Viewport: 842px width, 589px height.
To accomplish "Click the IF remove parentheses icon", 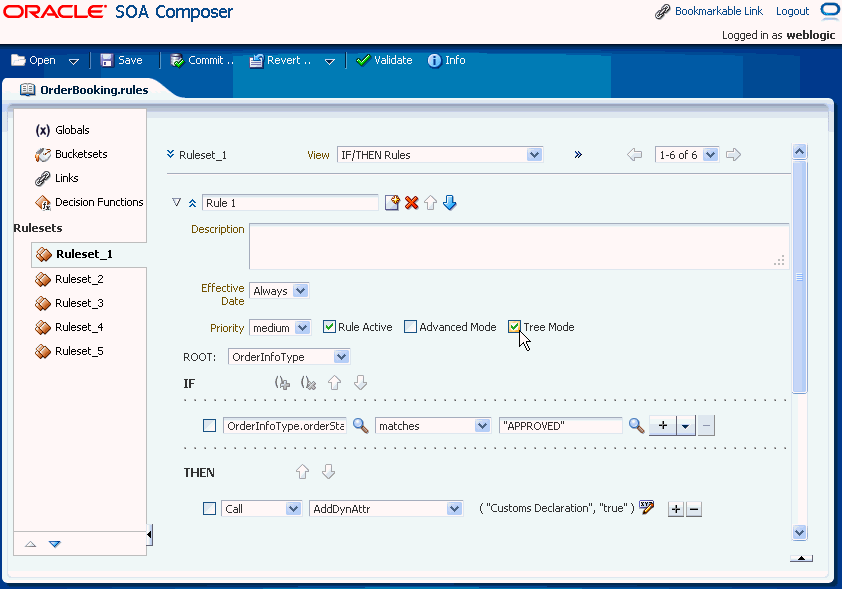I will [x=309, y=383].
